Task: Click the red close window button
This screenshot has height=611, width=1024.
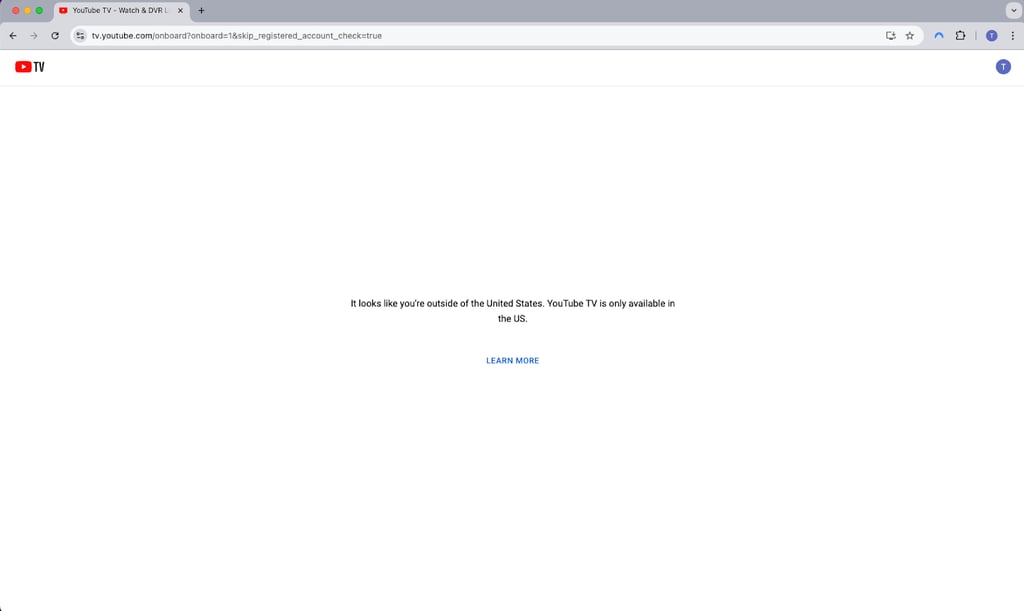Action: point(16,10)
